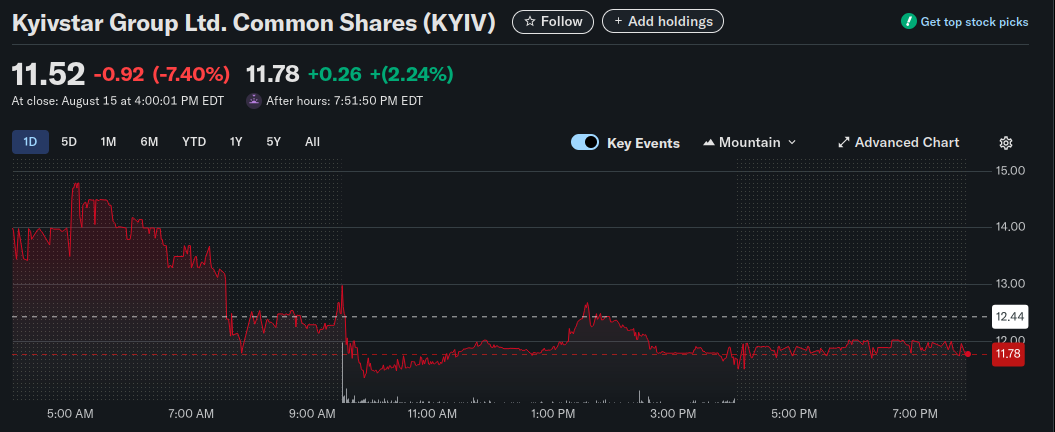Screen dimensions: 1055x432
Task: Show All-time chart range
Action: click(312, 142)
